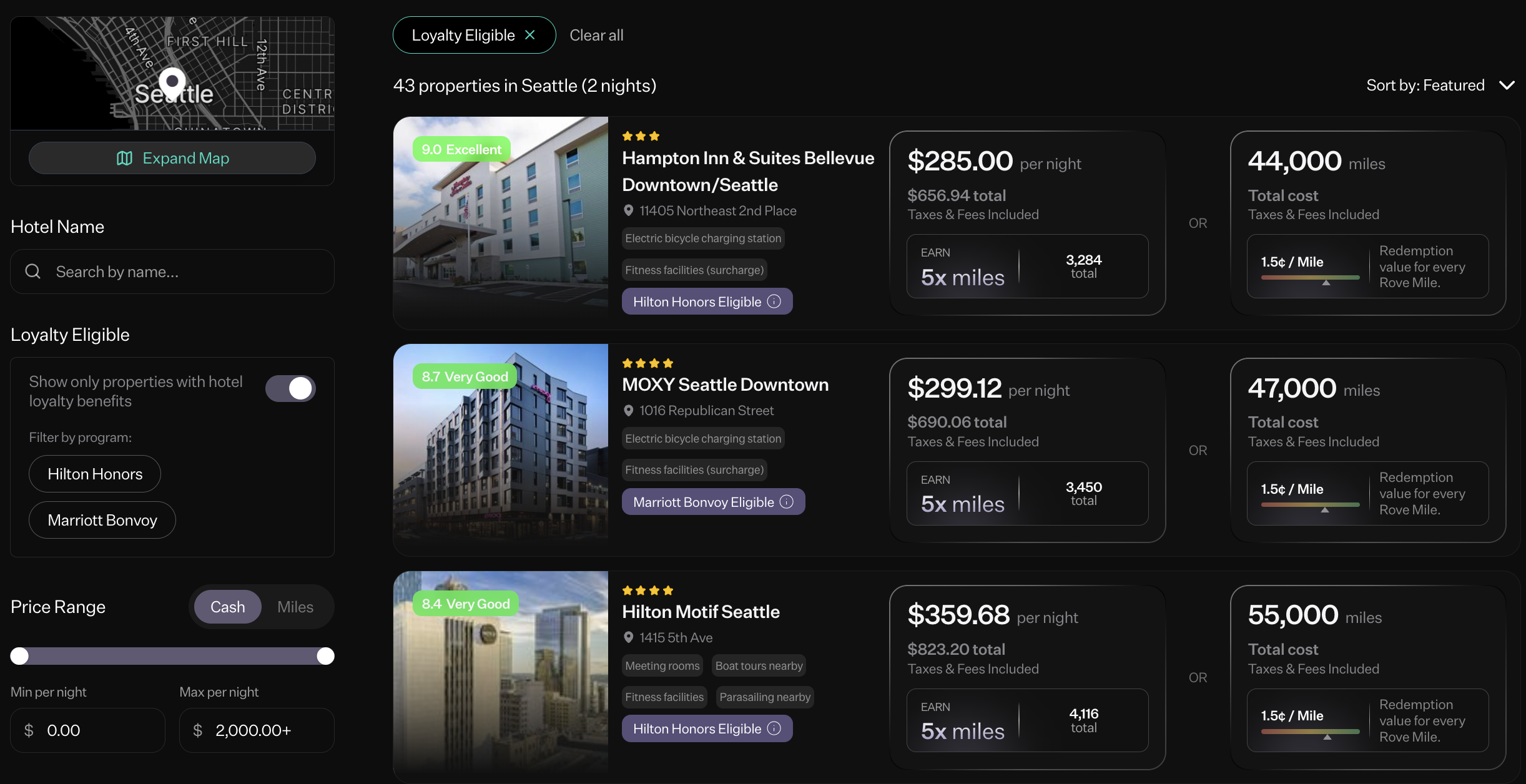Click the Min per night input field

point(87,730)
